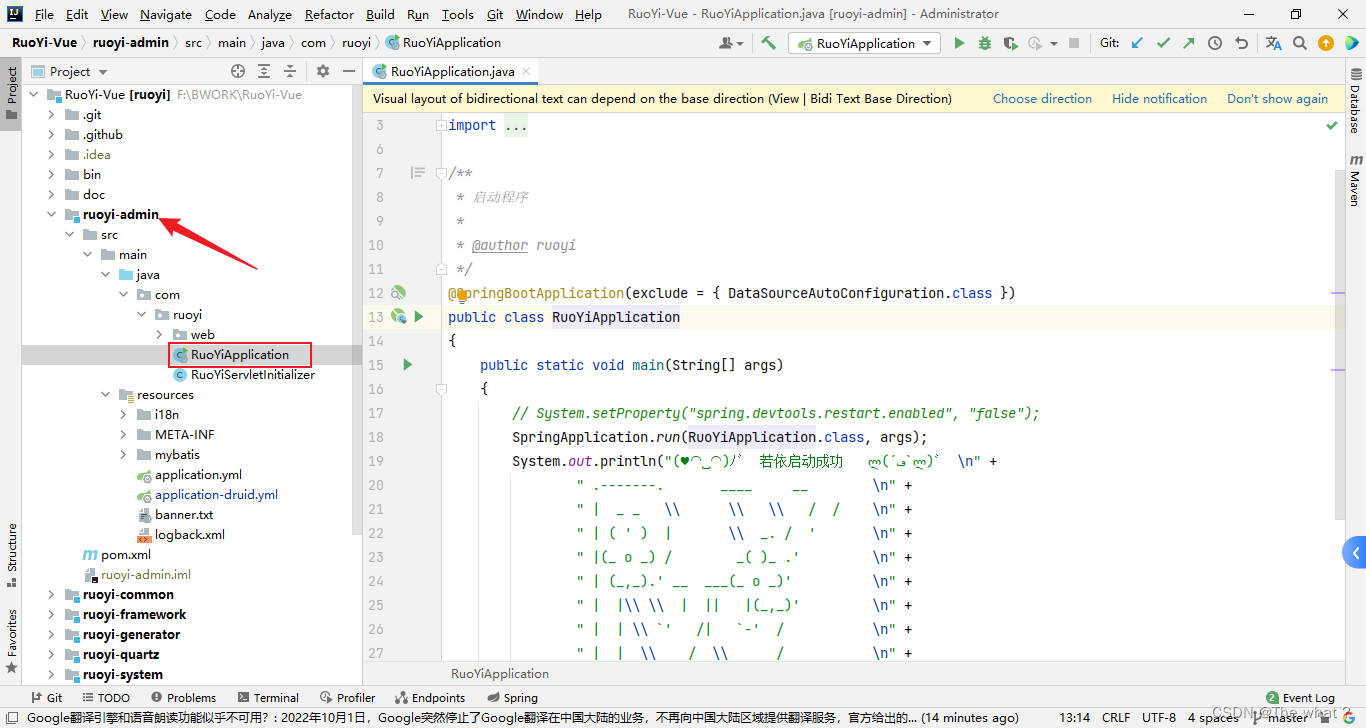Open Project panel gear settings

point(323,71)
